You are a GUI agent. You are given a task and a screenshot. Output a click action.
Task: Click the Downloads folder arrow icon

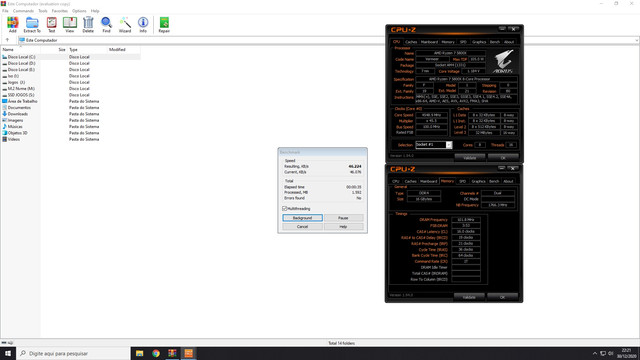[x=4, y=114]
